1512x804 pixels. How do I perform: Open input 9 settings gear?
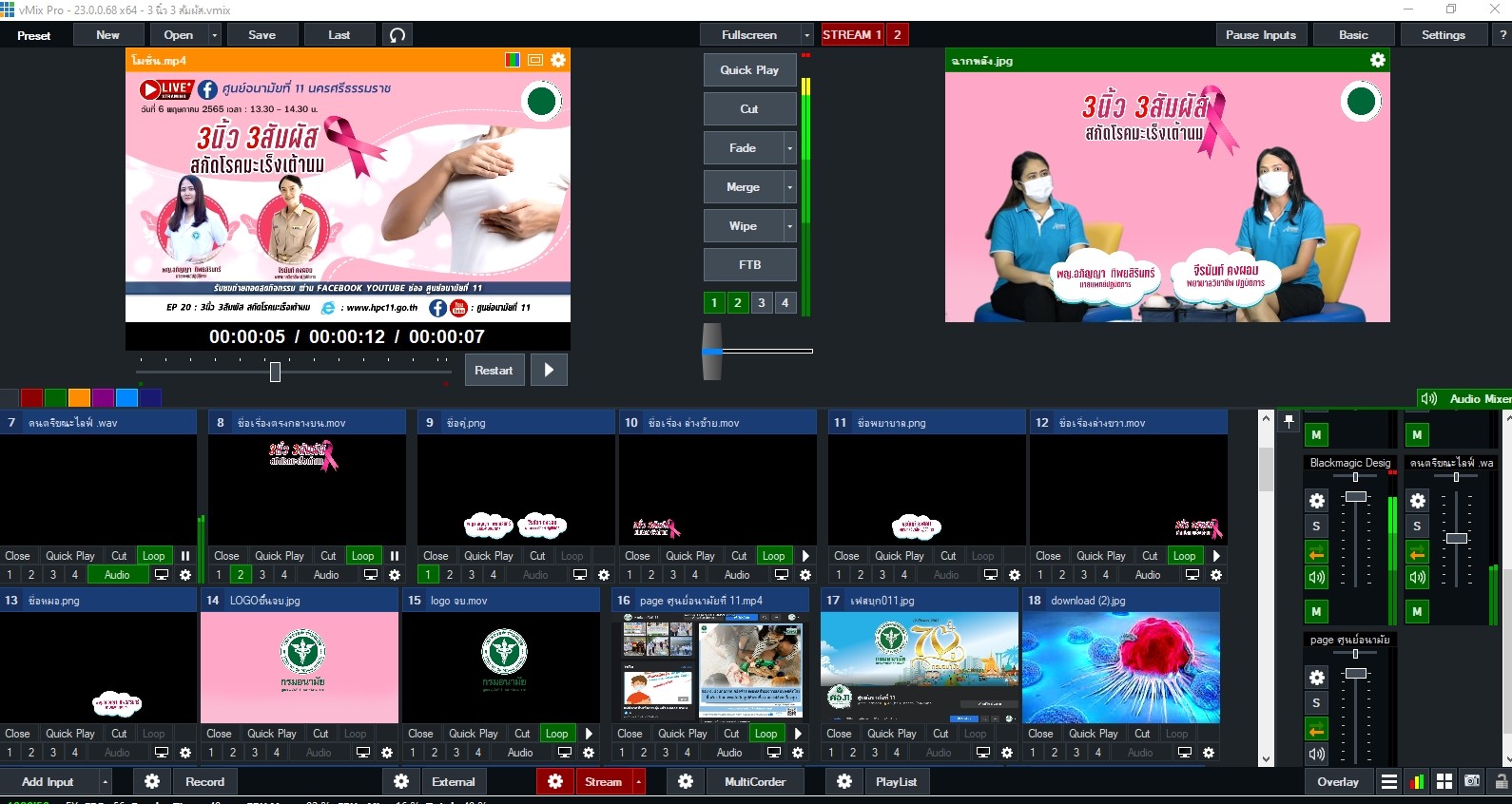pos(604,575)
